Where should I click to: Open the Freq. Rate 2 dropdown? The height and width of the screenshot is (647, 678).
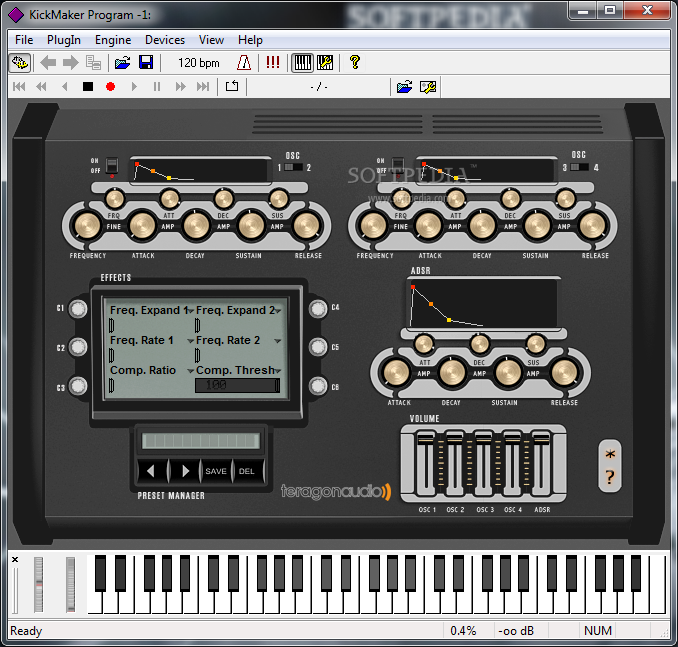[x=278, y=341]
